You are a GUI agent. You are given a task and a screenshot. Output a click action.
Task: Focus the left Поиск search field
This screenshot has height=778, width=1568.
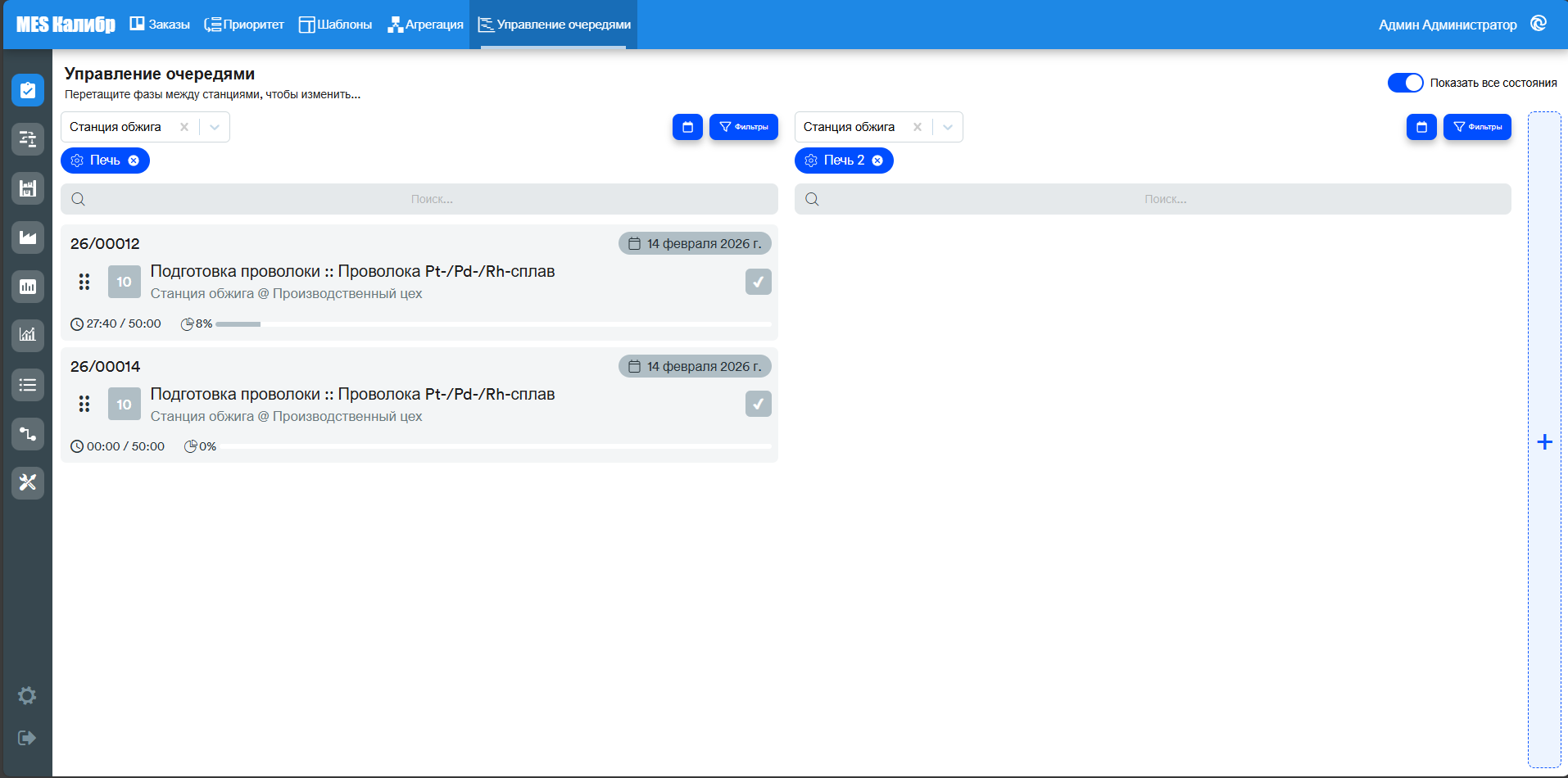point(419,199)
